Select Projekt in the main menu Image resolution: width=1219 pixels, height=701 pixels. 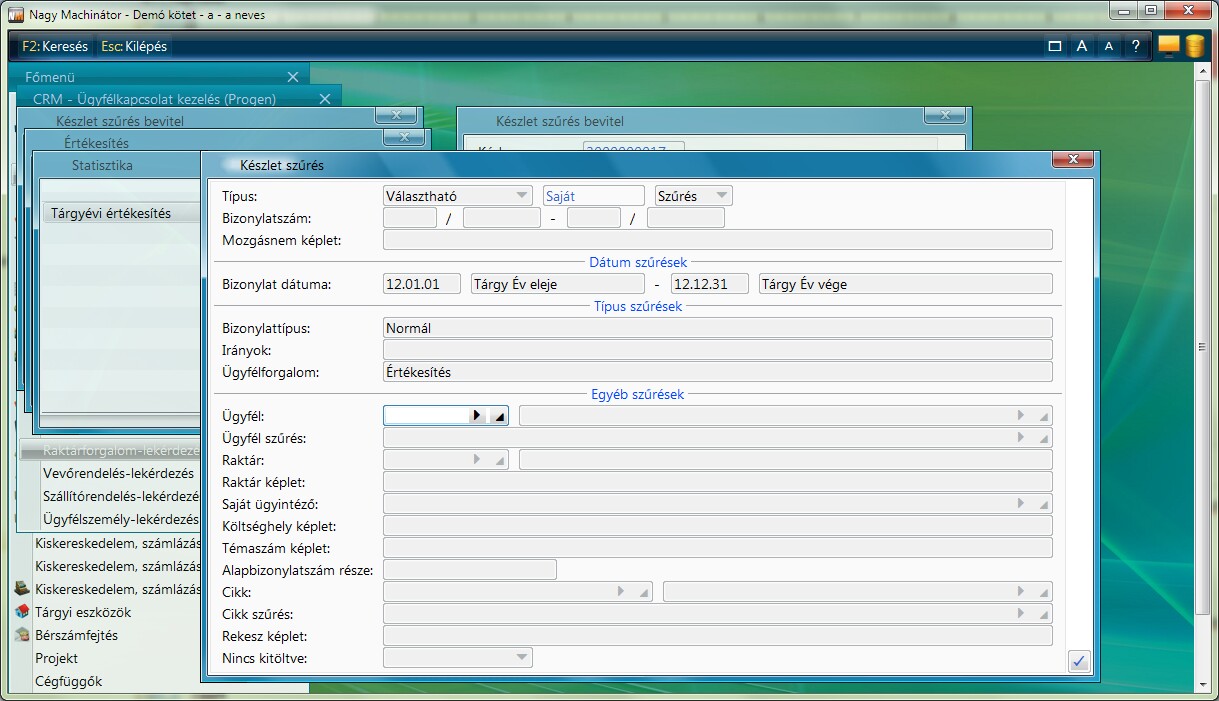point(56,658)
